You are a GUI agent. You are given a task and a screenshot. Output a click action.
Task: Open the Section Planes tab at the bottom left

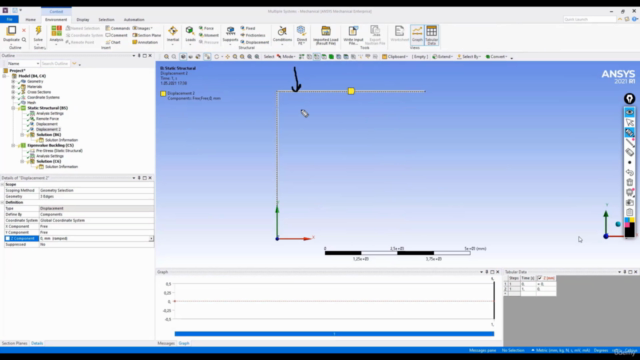14,343
